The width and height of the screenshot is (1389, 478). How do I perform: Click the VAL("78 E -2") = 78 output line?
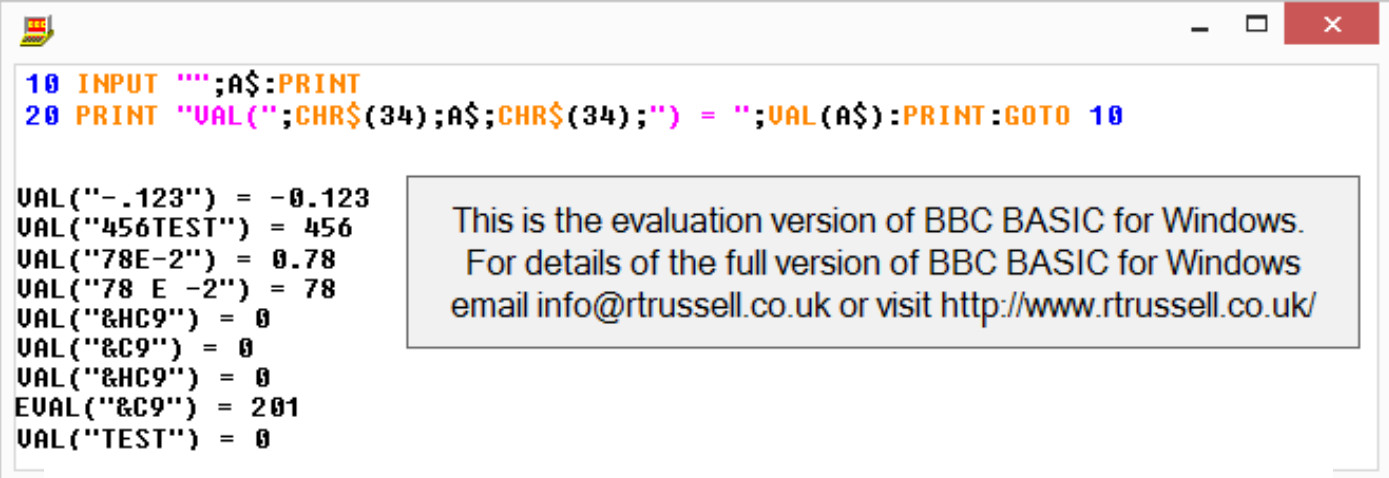[176, 290]
